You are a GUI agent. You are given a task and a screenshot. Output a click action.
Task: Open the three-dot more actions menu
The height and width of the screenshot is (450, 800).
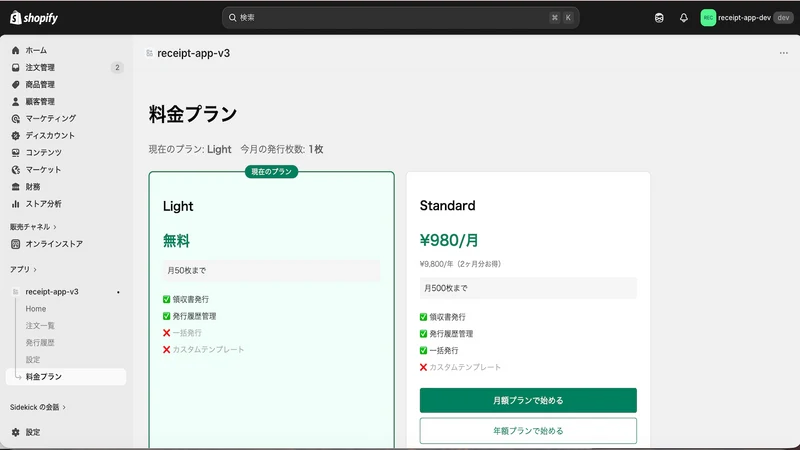[x=784, y=53]
